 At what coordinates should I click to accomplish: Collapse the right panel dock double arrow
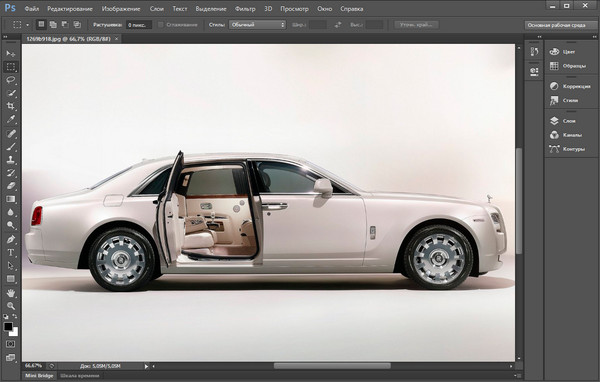click(x=594, y=37)
